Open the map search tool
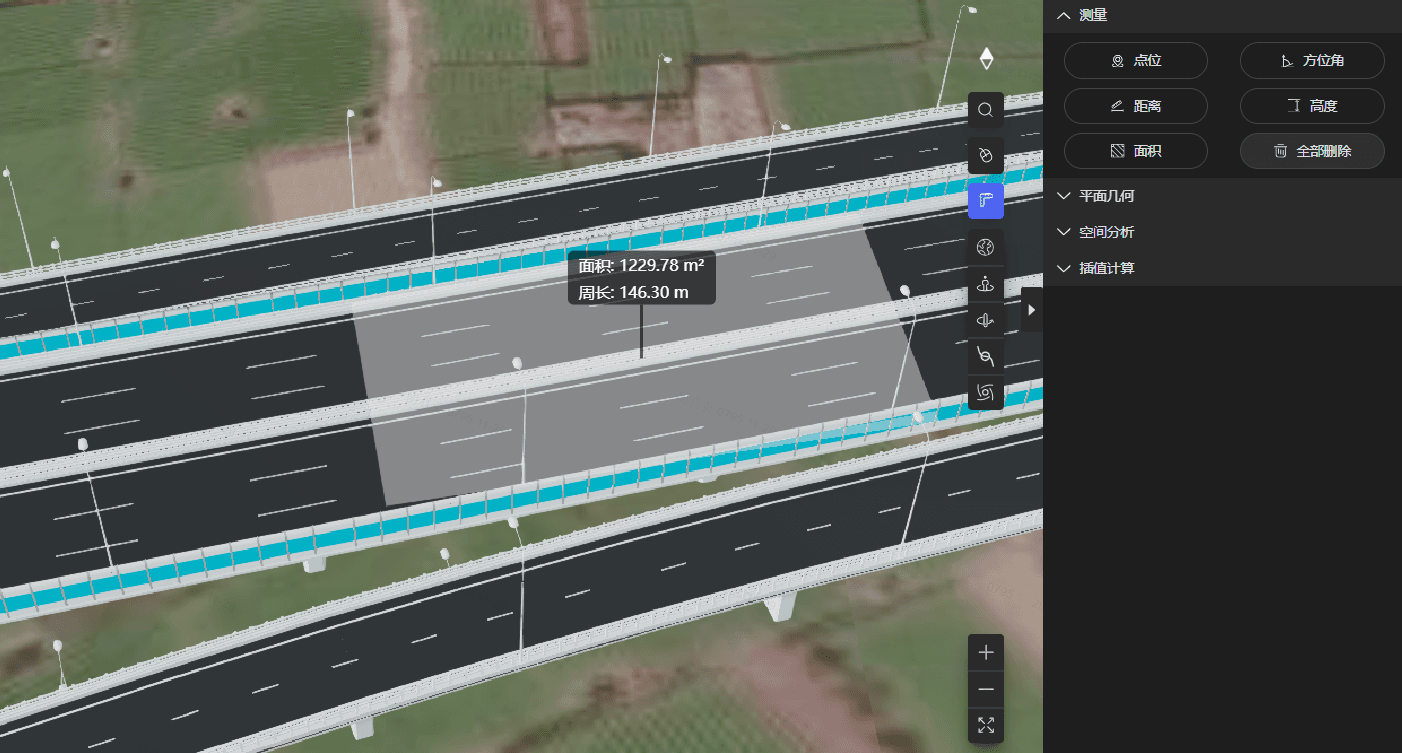This screenshot has height=753, width=1402. coord(986,110)
